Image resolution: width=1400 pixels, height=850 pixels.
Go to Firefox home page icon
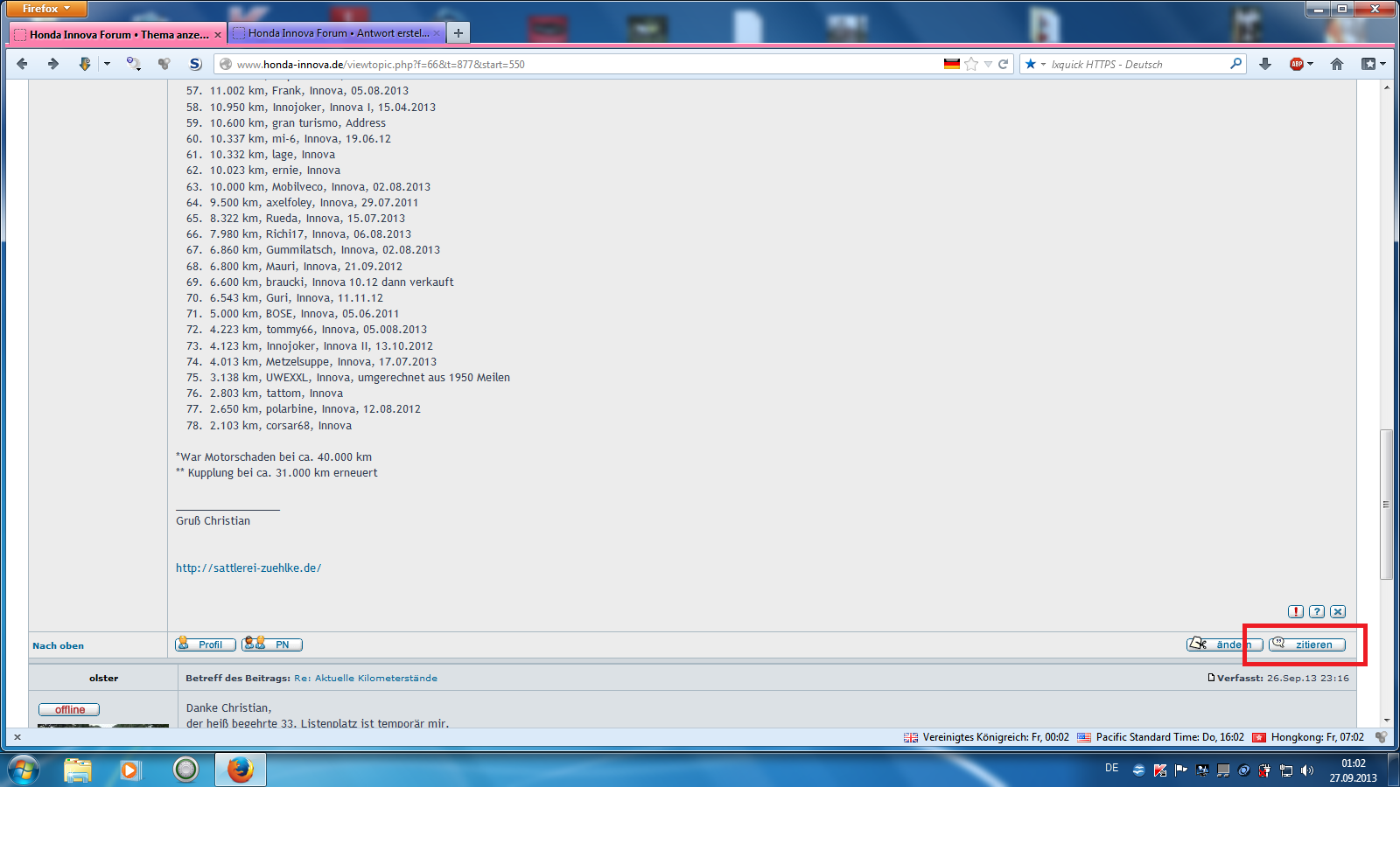1337,64
